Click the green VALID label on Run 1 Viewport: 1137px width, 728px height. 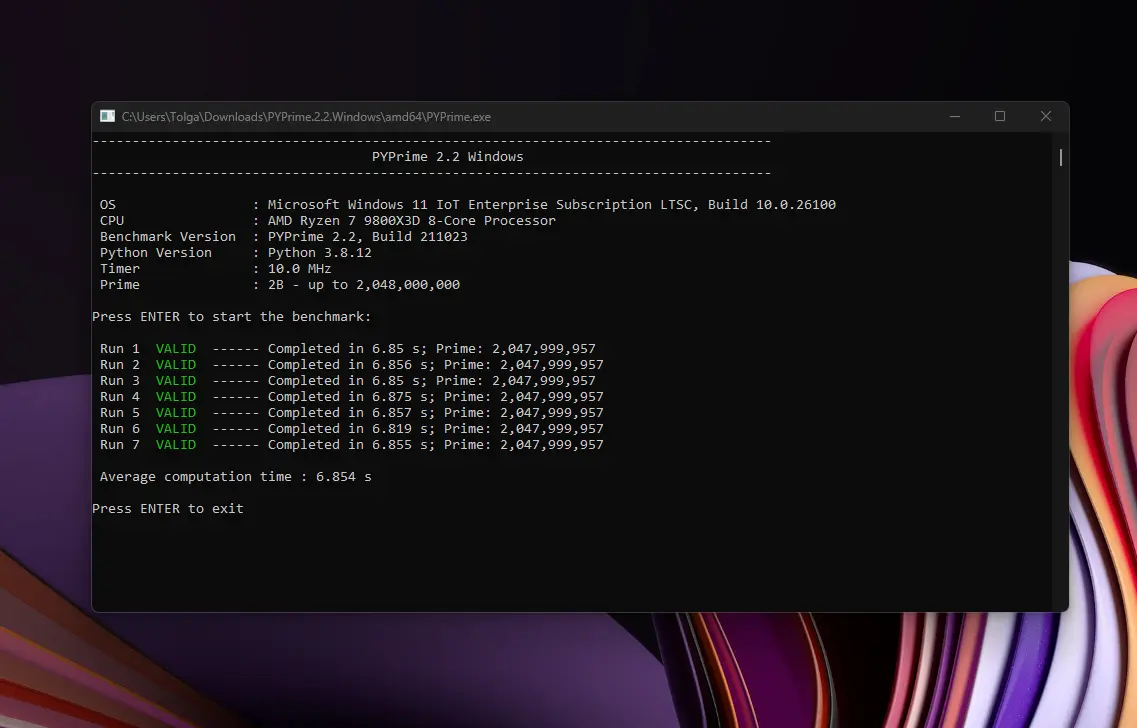(176, 349)
